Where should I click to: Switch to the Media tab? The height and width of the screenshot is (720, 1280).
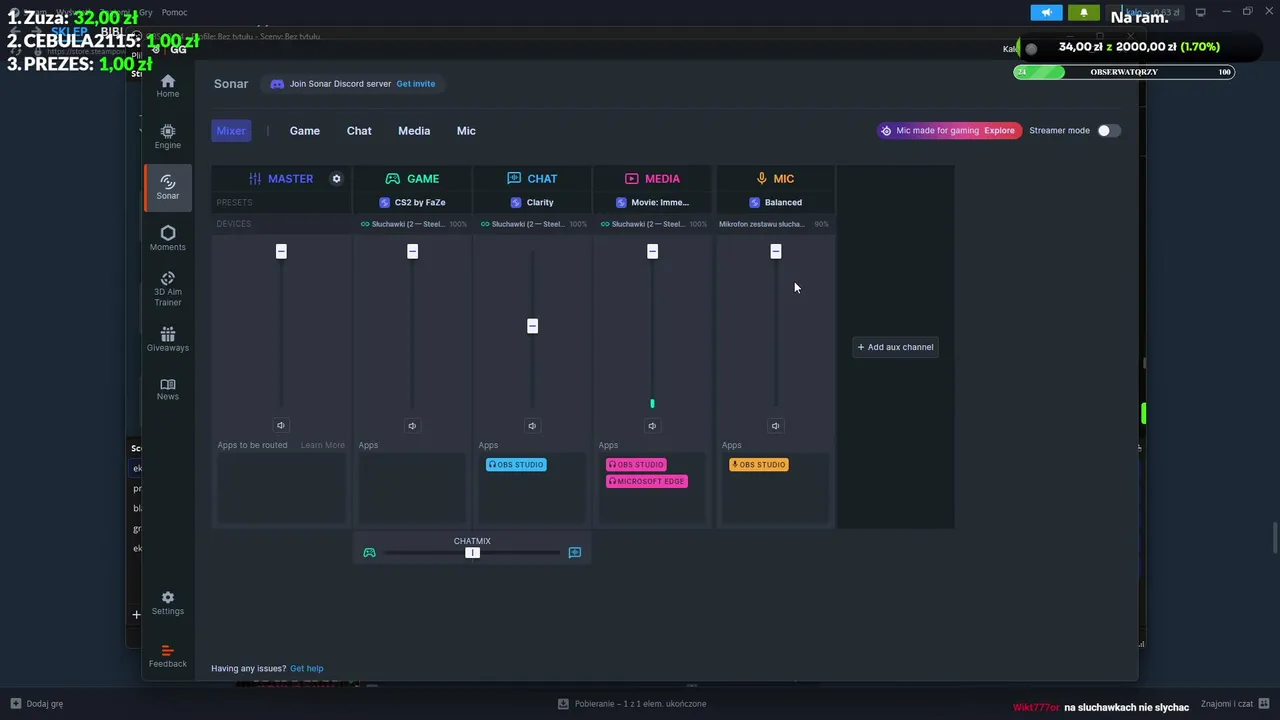point(414,131)
